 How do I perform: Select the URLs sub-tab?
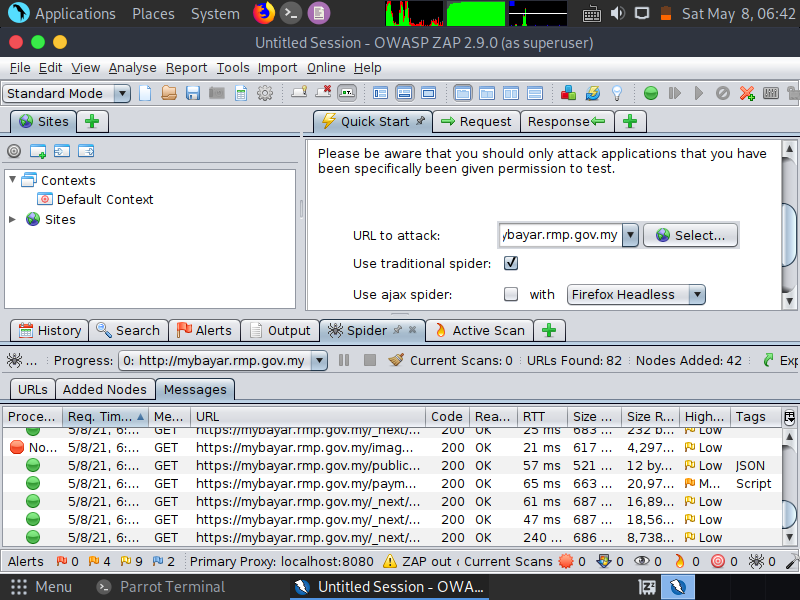[x=33, y=389]
